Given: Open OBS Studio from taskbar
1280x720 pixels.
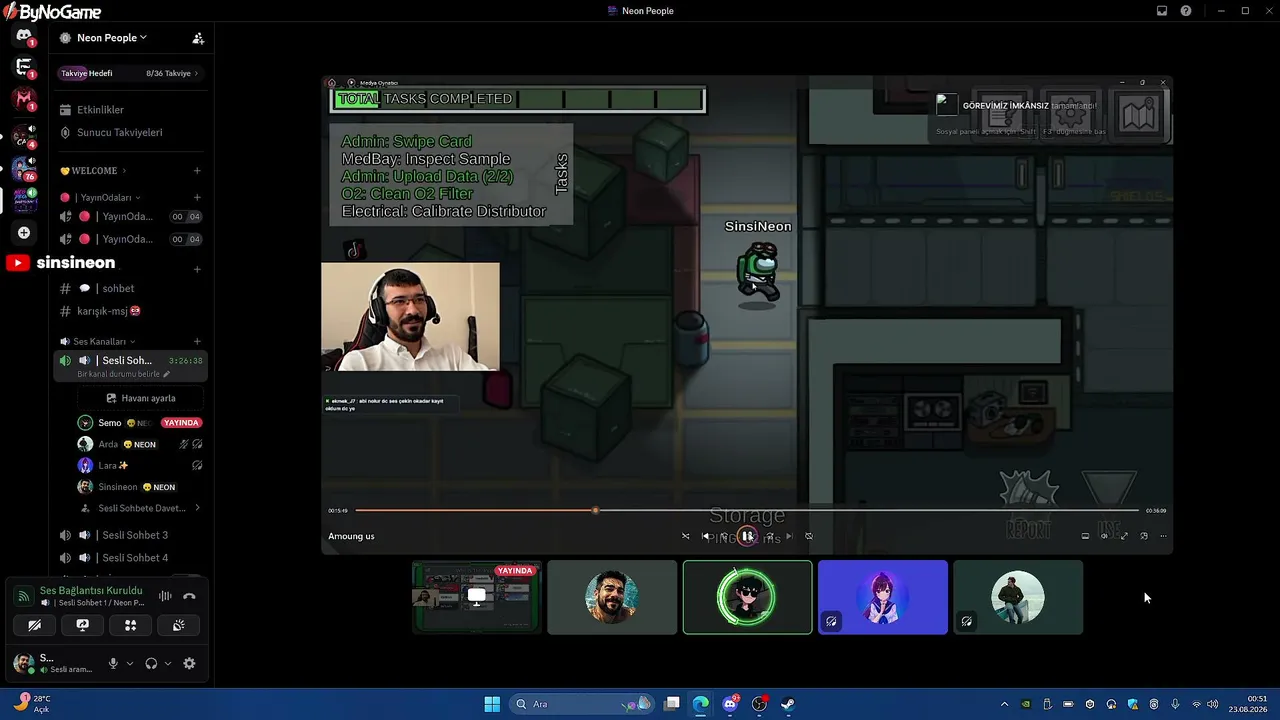Looking at the screenshot, I should click(x=759, y=704).
